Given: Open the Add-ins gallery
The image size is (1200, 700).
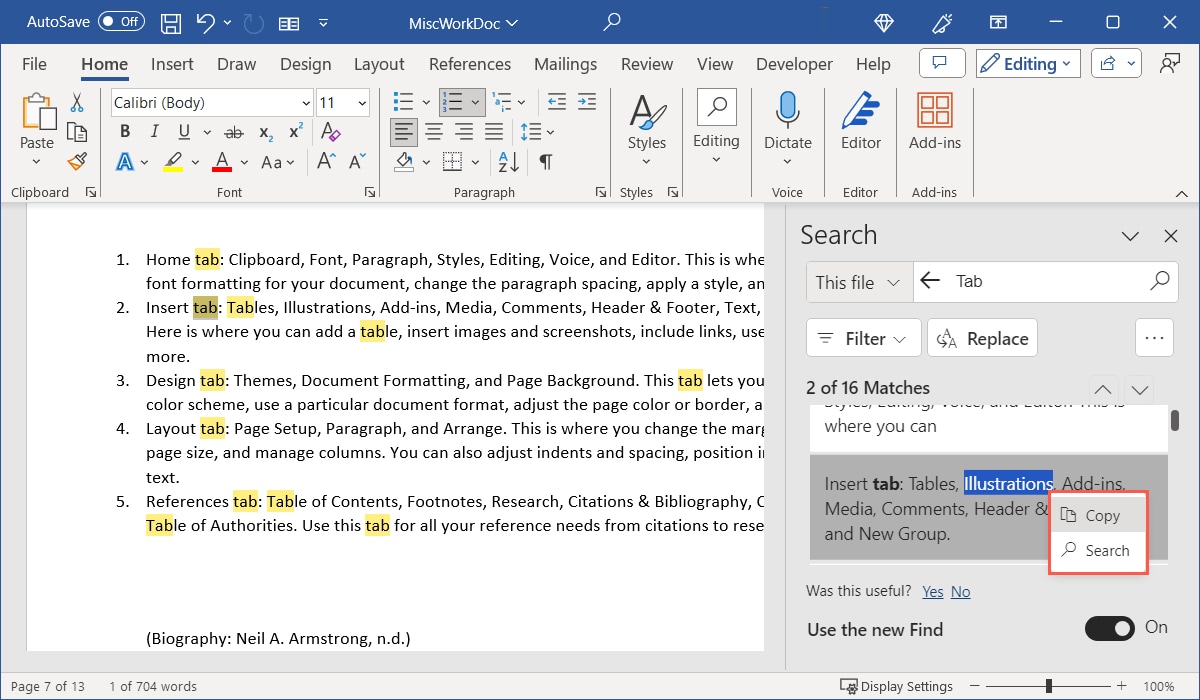Looking at the screenshot, I should [934, 125].
